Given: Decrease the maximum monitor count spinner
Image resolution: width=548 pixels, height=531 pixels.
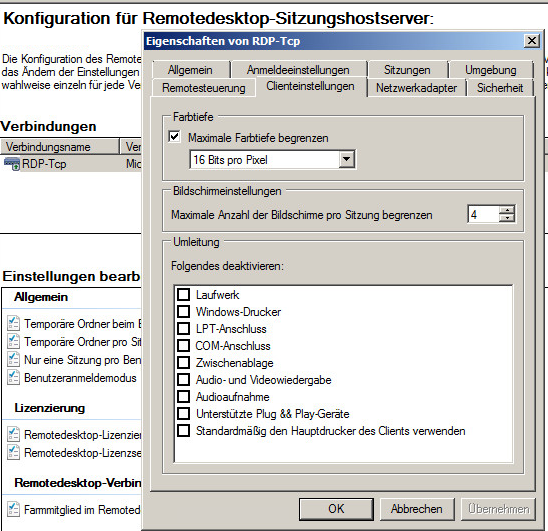Looking at the screenshot, I should click(x=506, y=218).
